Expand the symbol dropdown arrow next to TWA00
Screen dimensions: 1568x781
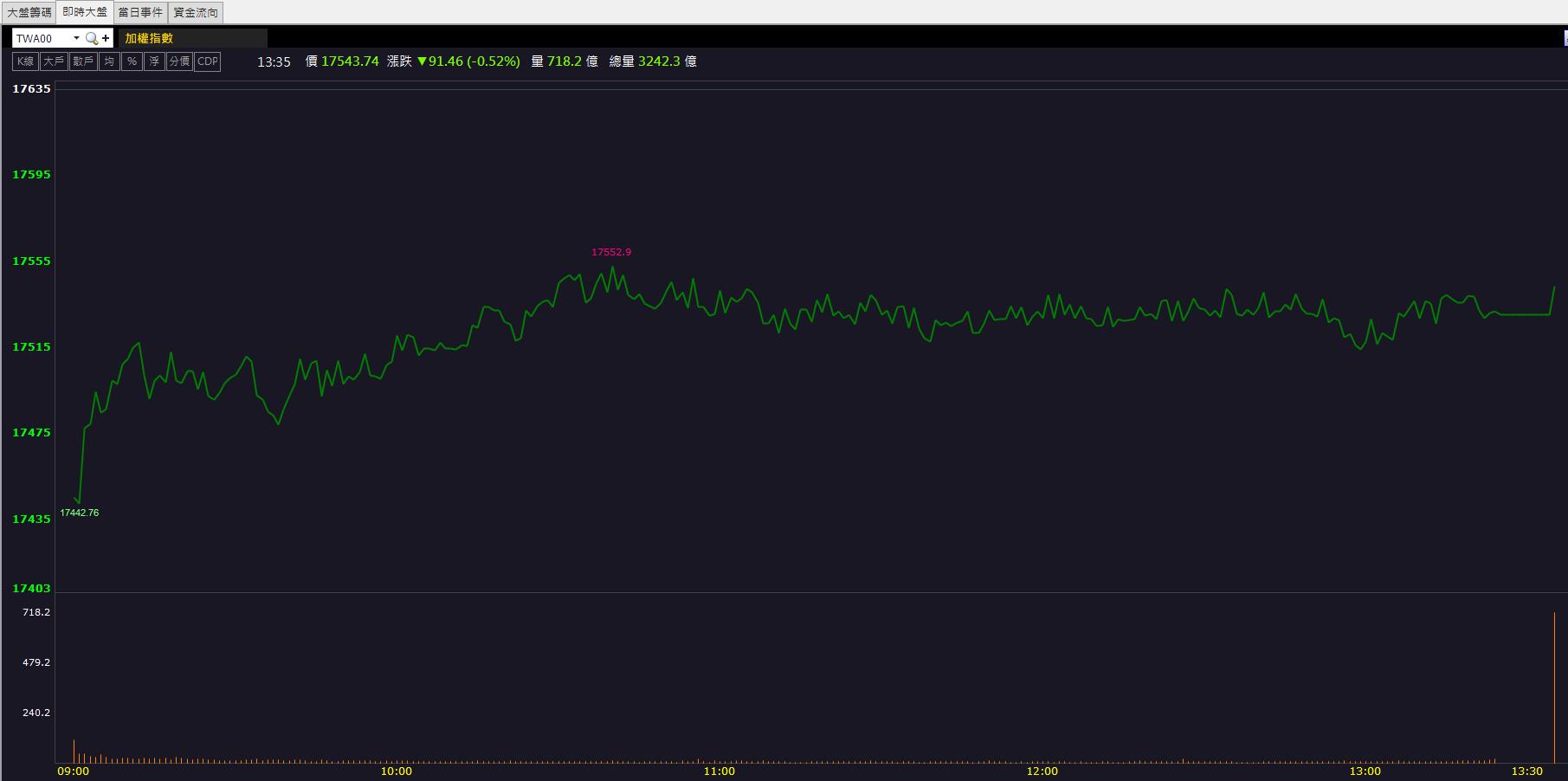76,38
